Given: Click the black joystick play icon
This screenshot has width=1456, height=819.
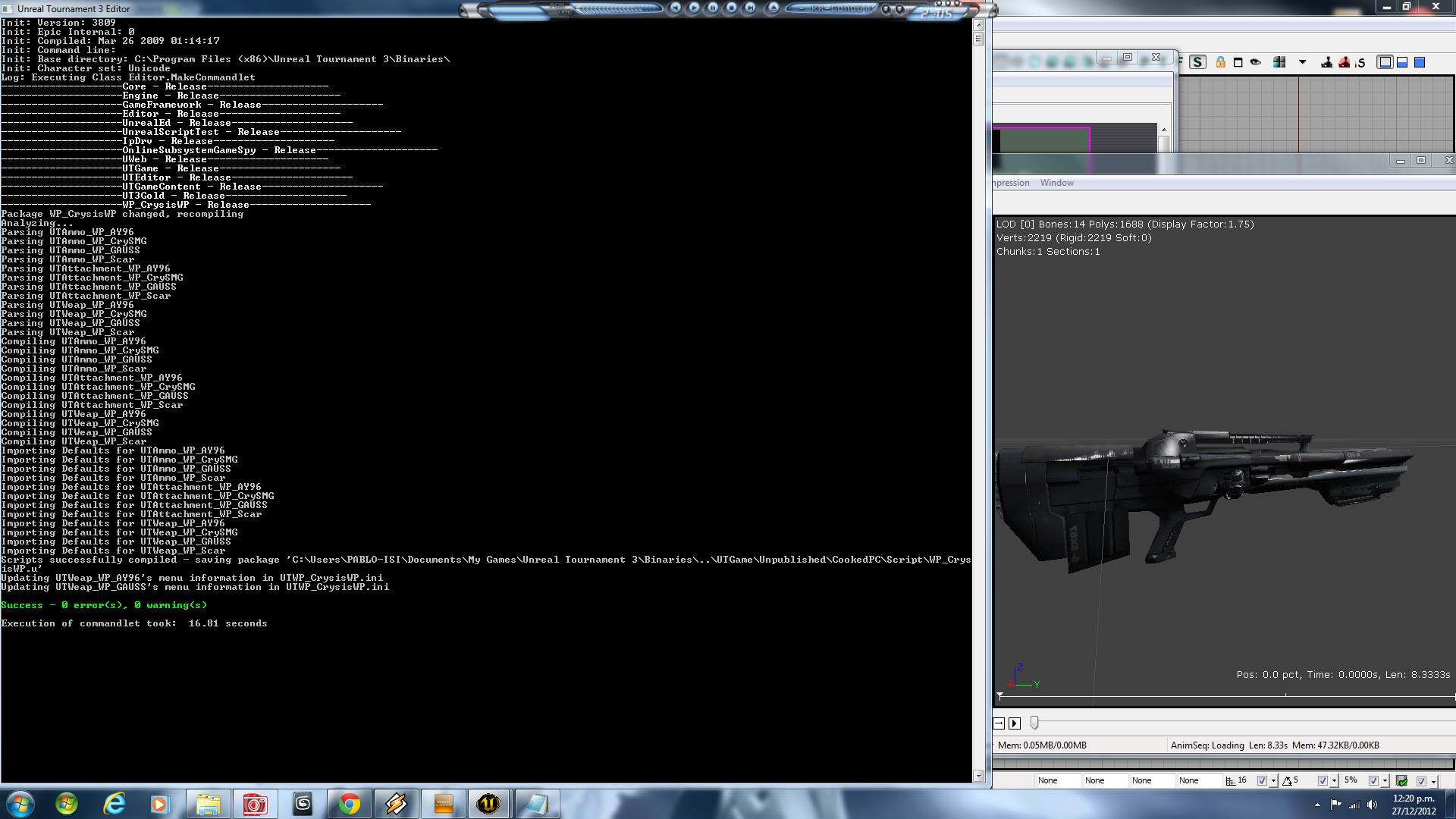Looking at the screenshot, I should (x=1326, y=62).
